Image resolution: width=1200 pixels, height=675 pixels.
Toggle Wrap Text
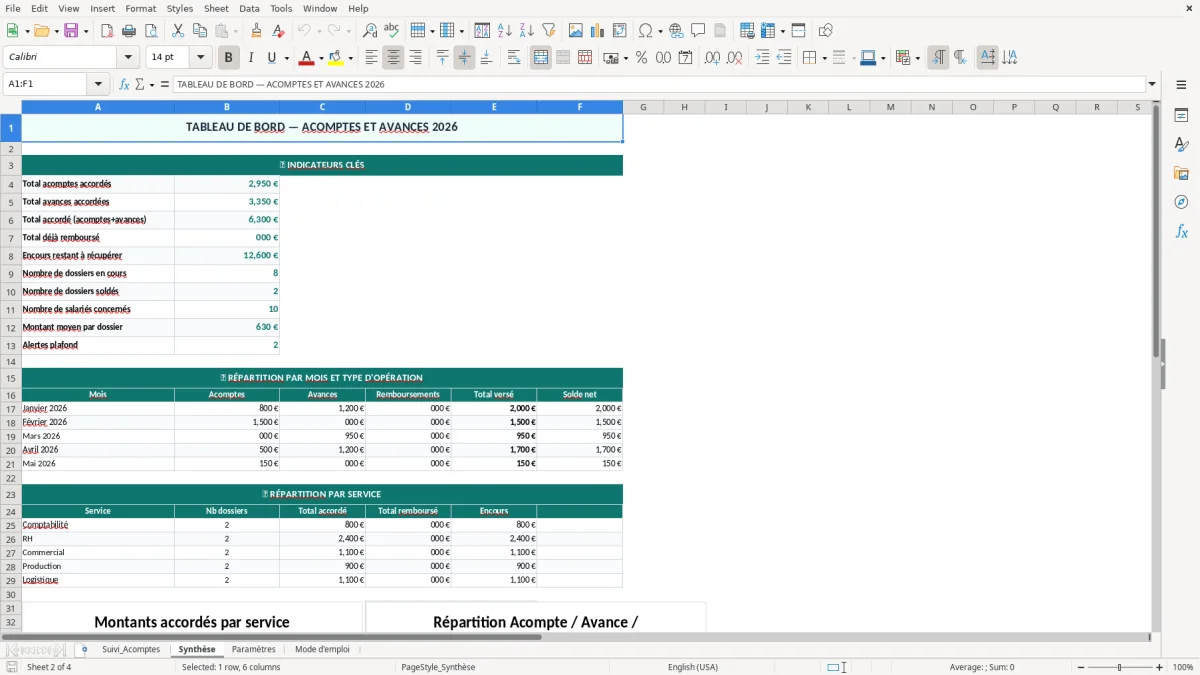[x=514, y=58]
